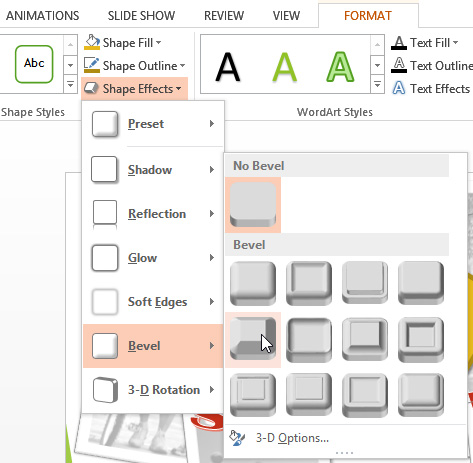Click the Shape Effects icon

point(91,89)
